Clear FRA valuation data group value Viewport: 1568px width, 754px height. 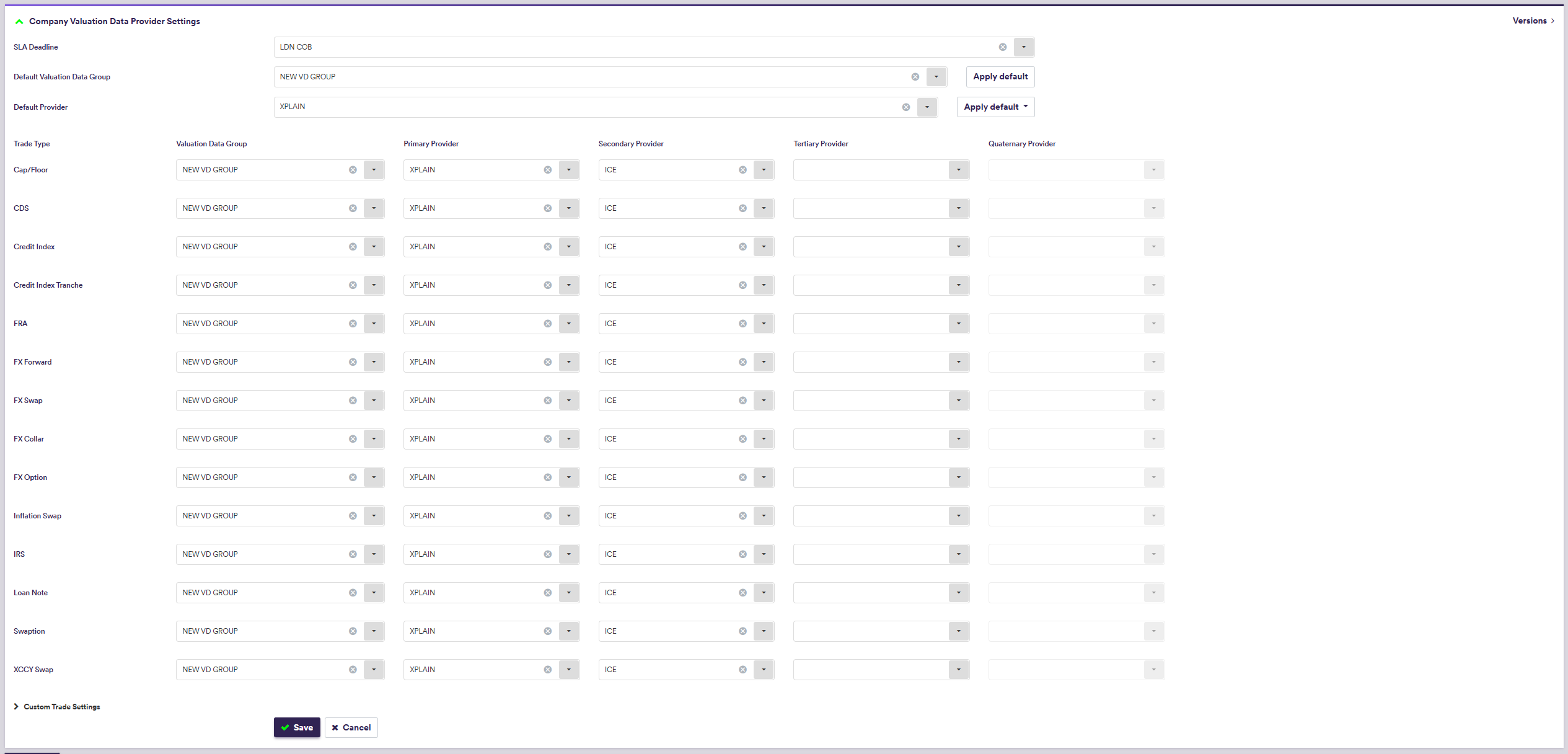click(352, 324)
